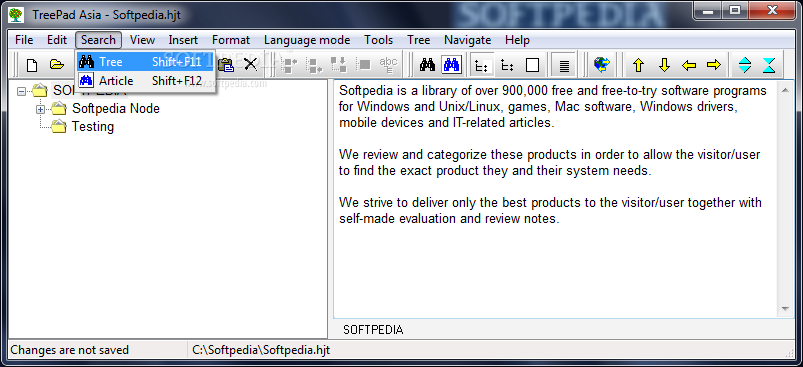Open the Insert menu
The width and height of the screenshot is (803, 367).
[183, 40]
